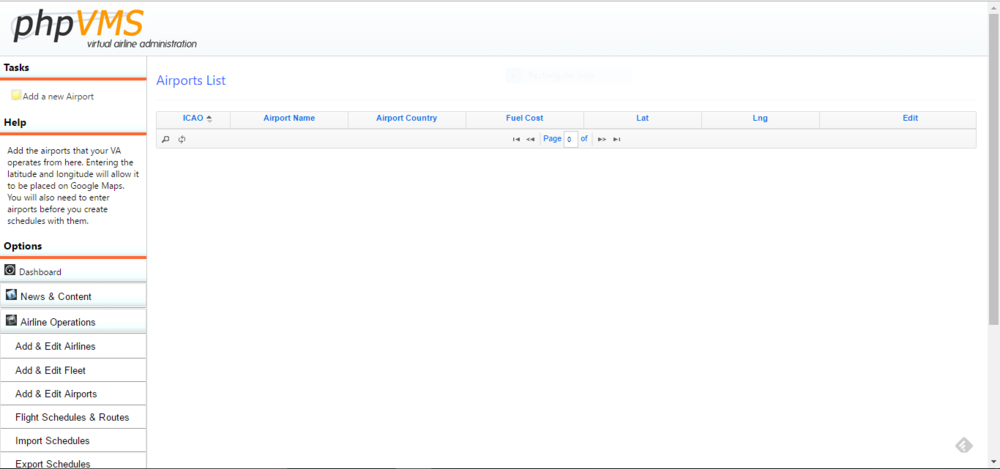Click the reload grid icon

point(181,139)
